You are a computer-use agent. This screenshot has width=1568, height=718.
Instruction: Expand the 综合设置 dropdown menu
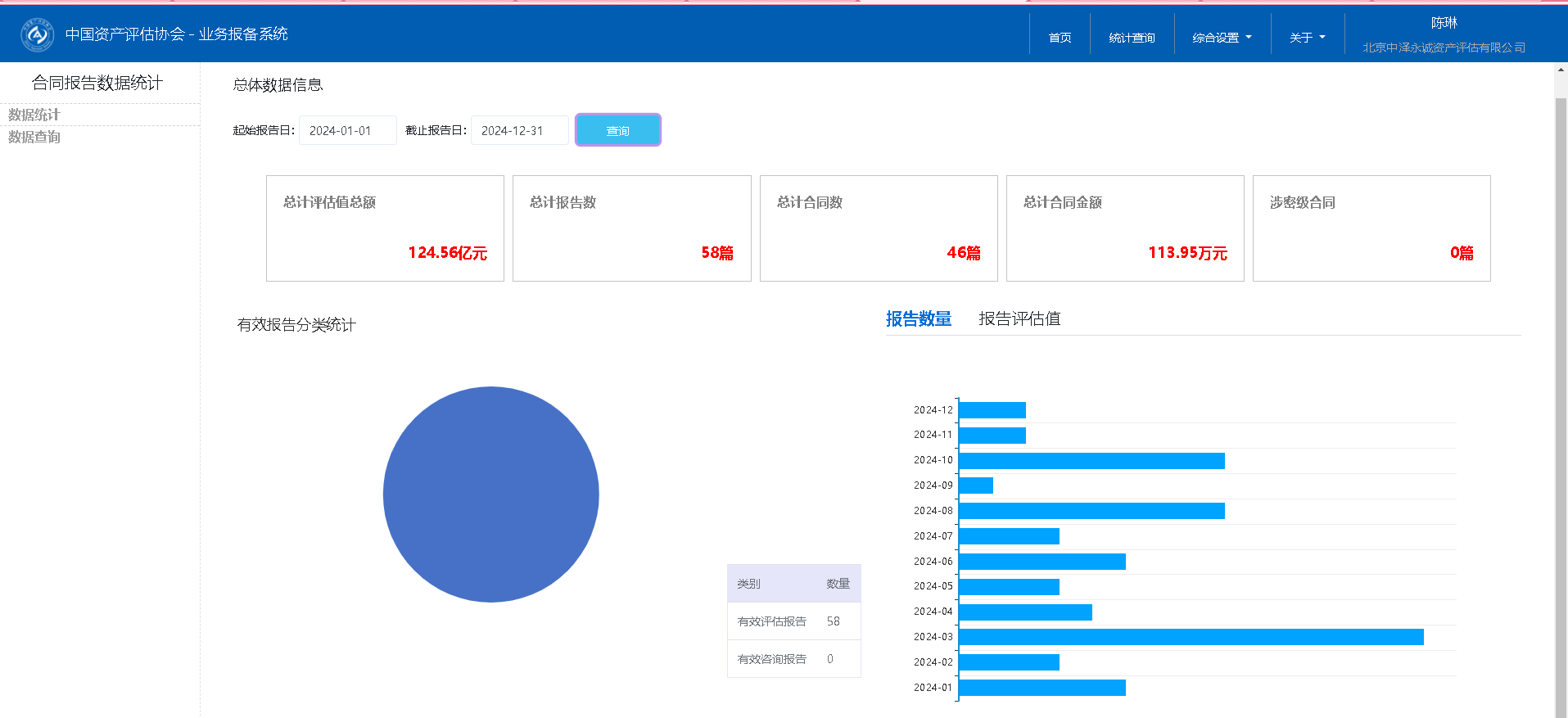1222,38
